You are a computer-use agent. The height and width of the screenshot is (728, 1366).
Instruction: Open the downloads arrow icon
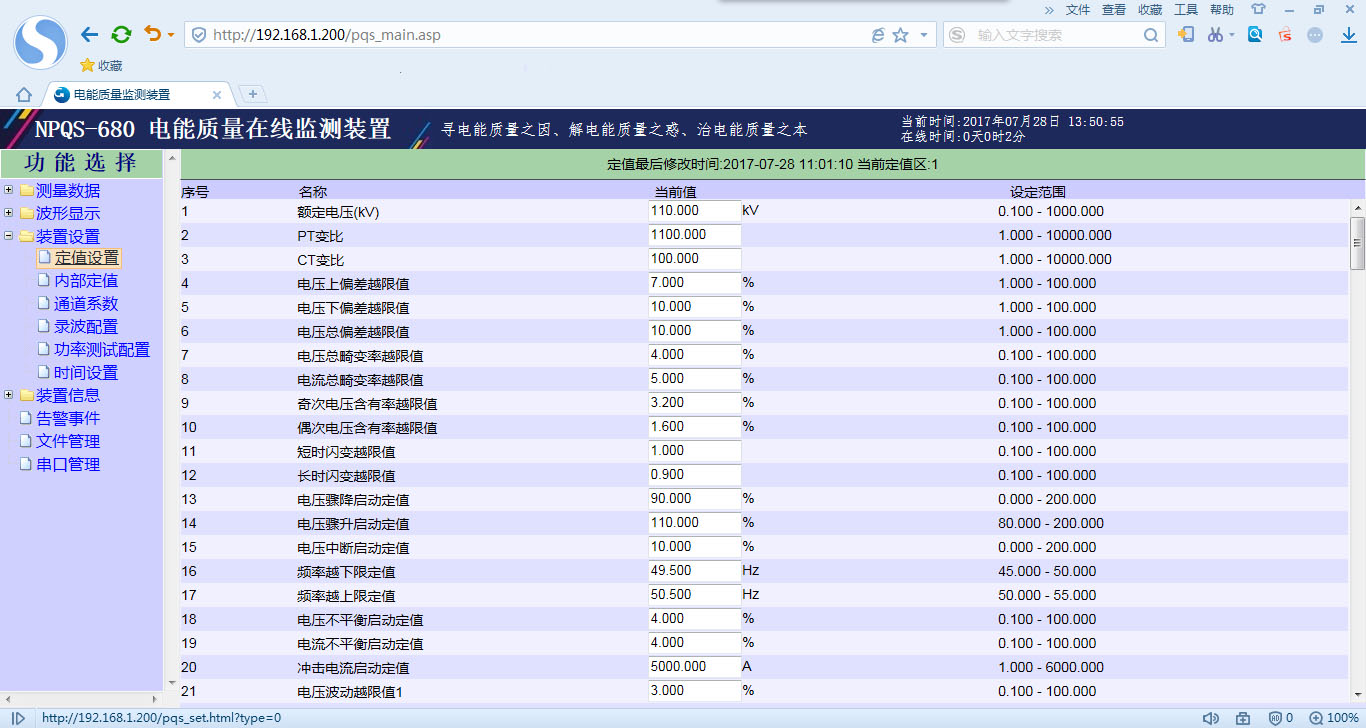click(x=1348, y=34)
